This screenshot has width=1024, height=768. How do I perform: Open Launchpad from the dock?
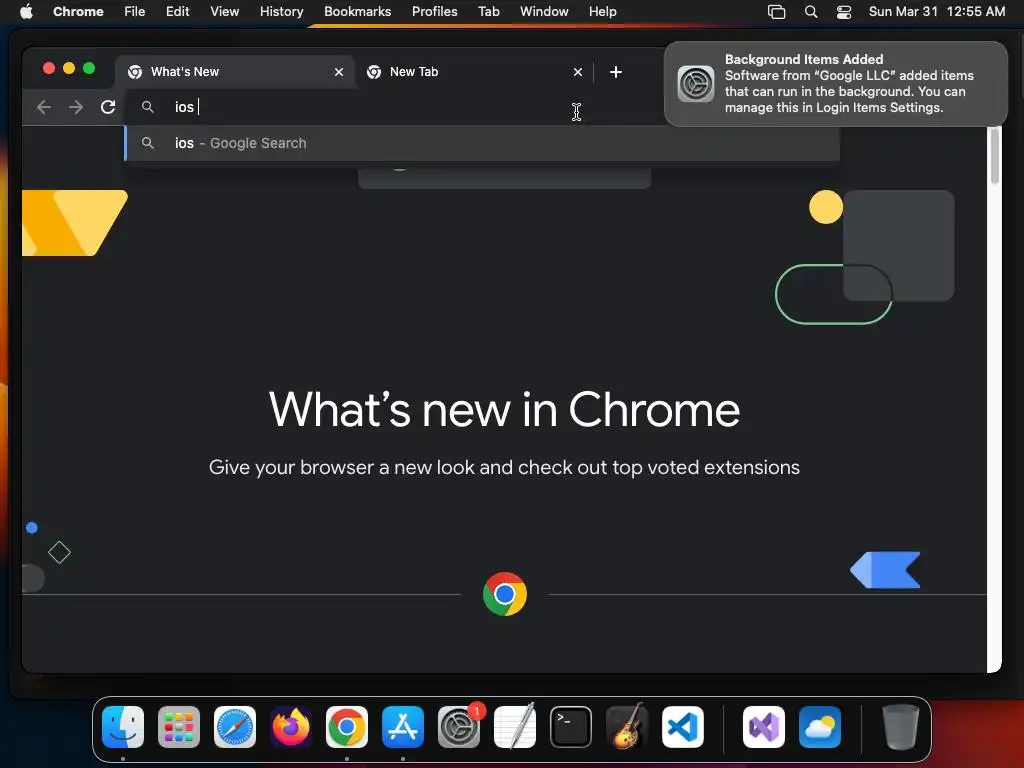tap(179, 726)
